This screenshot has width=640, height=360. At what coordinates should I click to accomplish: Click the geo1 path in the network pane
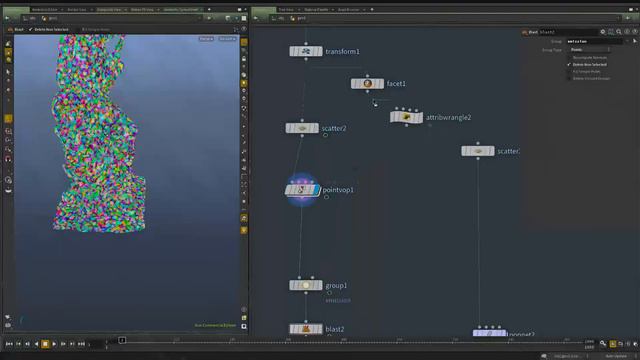[x=298, y=18]
